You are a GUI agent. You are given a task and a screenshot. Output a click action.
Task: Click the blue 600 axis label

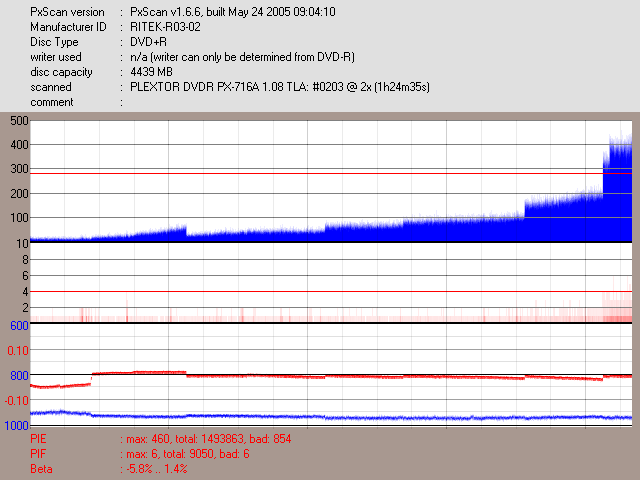pyautogui.click(x=19, y=326)
